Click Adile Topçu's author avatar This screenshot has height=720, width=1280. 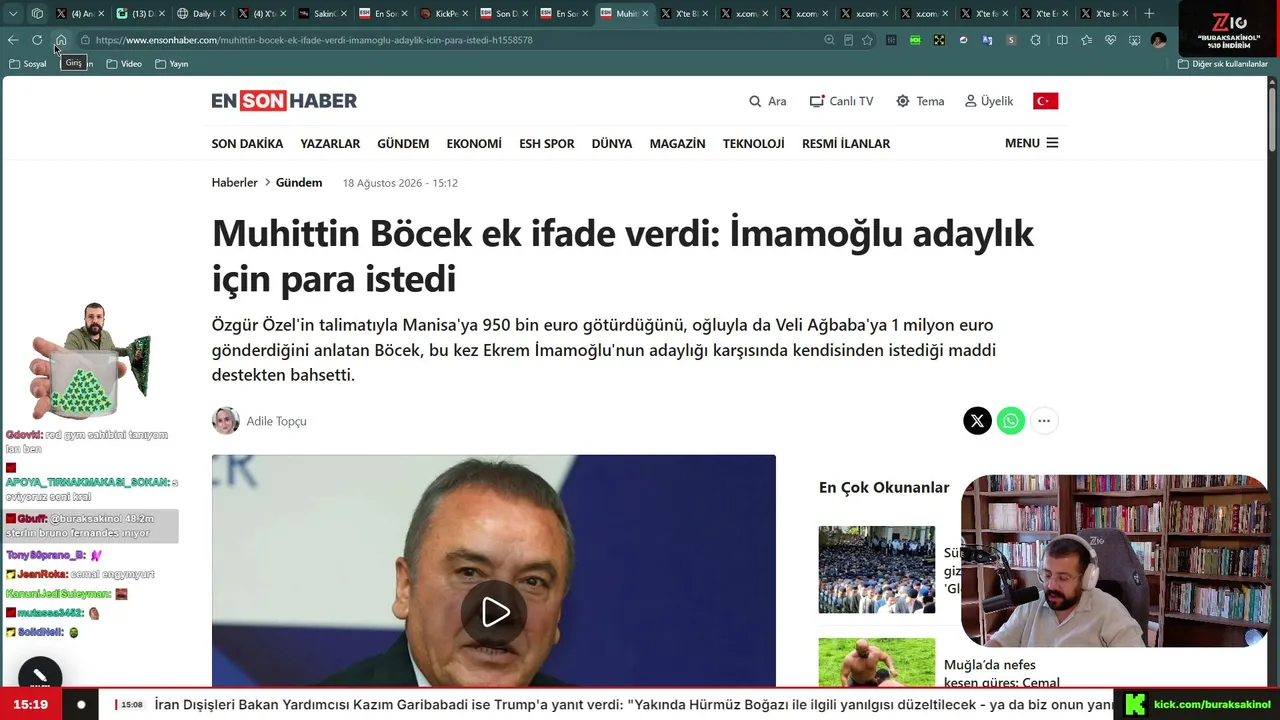pos(226,421)
